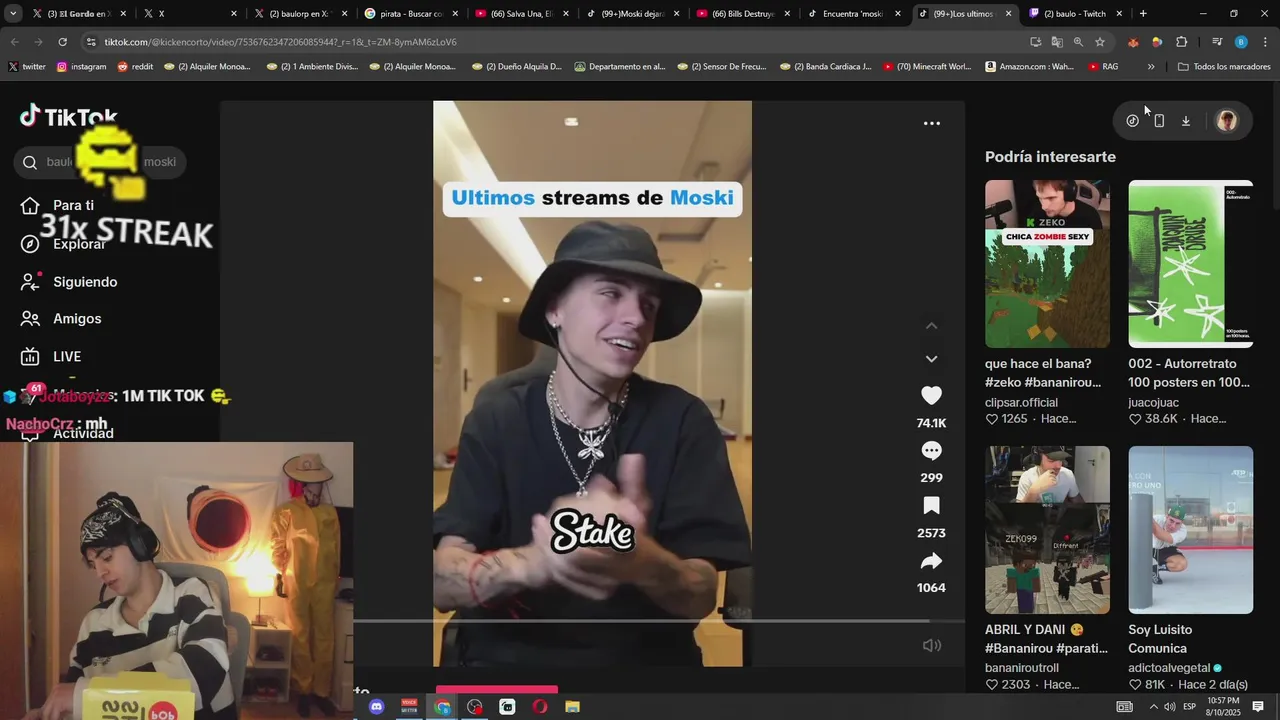Open the Chrome profile avatar button
Image resolution: width=1280 pixels, height=720 pixels.
click(1241, 42)
